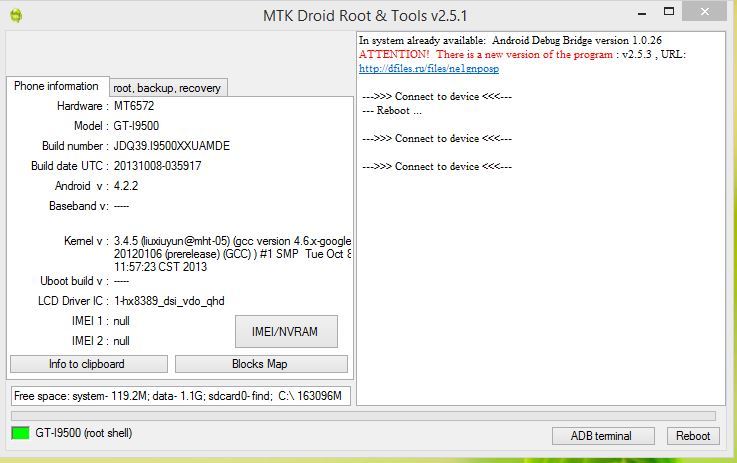Click the Free space information field

coord(180,395)
